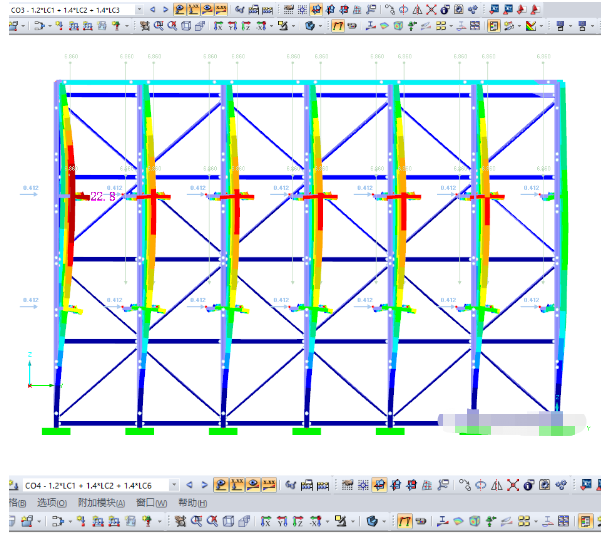Click the red overstressed segment on the first column
The height and width of the screenshot is (533, 608).
tap(70, 230)
